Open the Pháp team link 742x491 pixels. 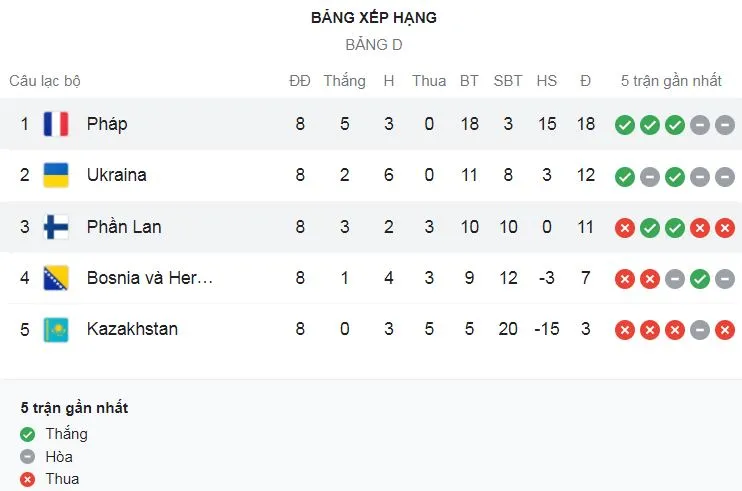tap(107, 124)
